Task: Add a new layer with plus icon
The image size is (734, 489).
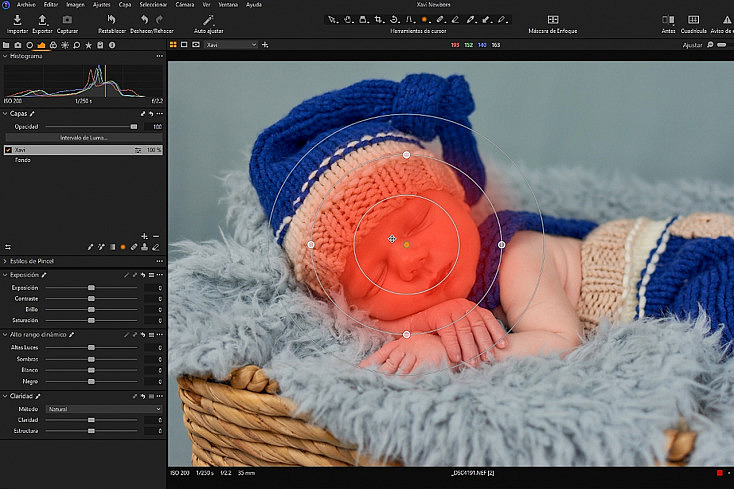Action: tap(144, 236)
